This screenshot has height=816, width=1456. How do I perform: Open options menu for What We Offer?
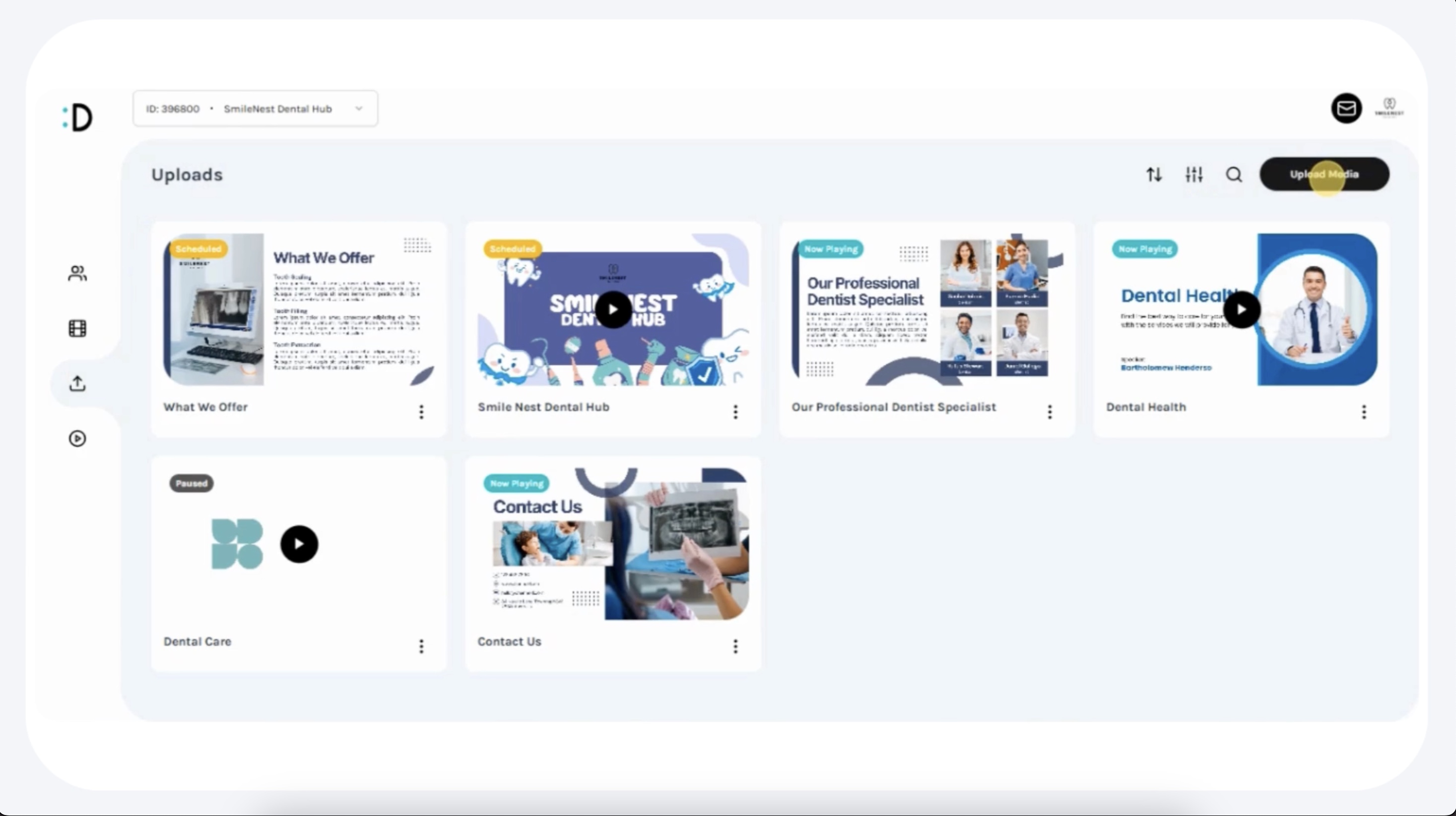[x=421, y=412]
